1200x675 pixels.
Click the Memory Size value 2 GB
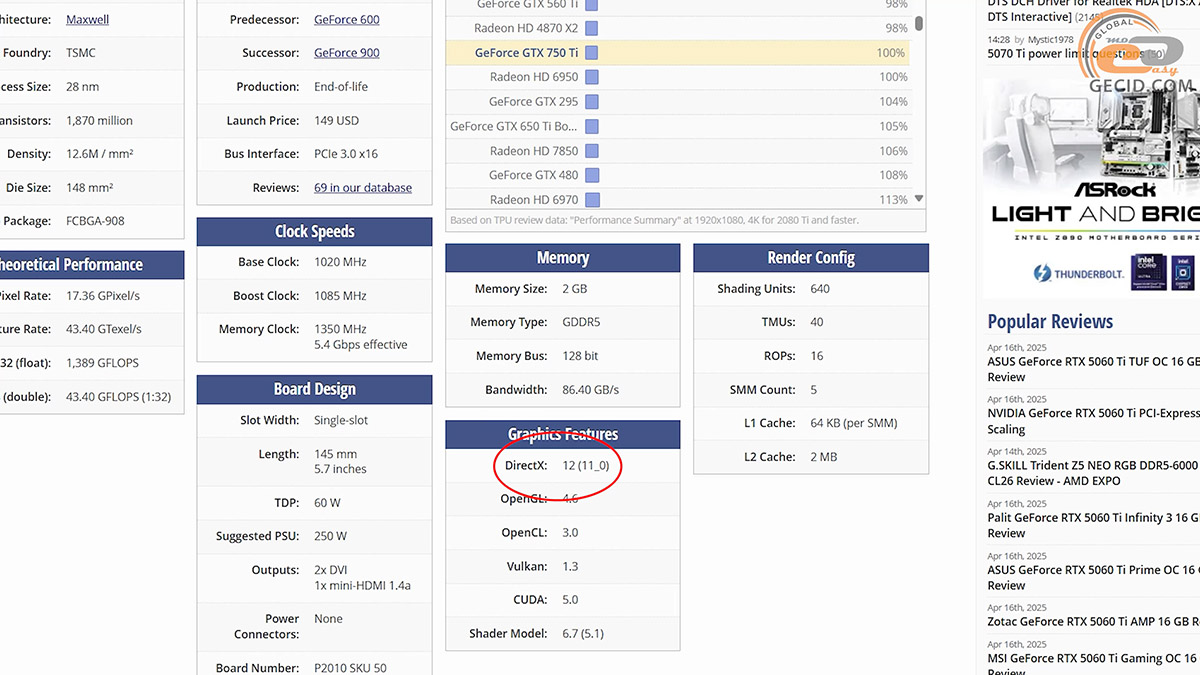pyautogui.click(x=575, y=288)
